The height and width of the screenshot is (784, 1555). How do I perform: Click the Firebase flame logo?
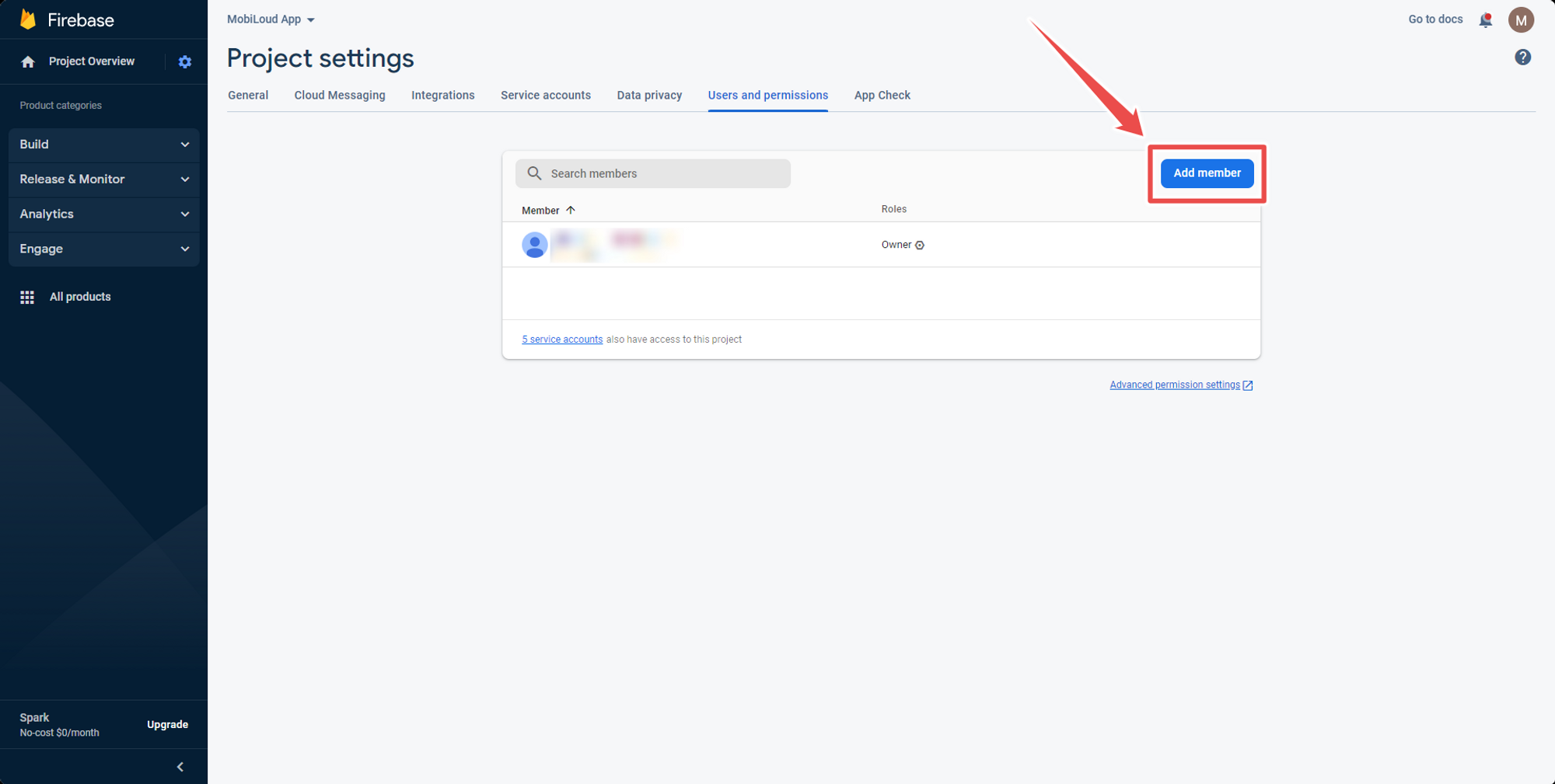click(x=28, y=19)
